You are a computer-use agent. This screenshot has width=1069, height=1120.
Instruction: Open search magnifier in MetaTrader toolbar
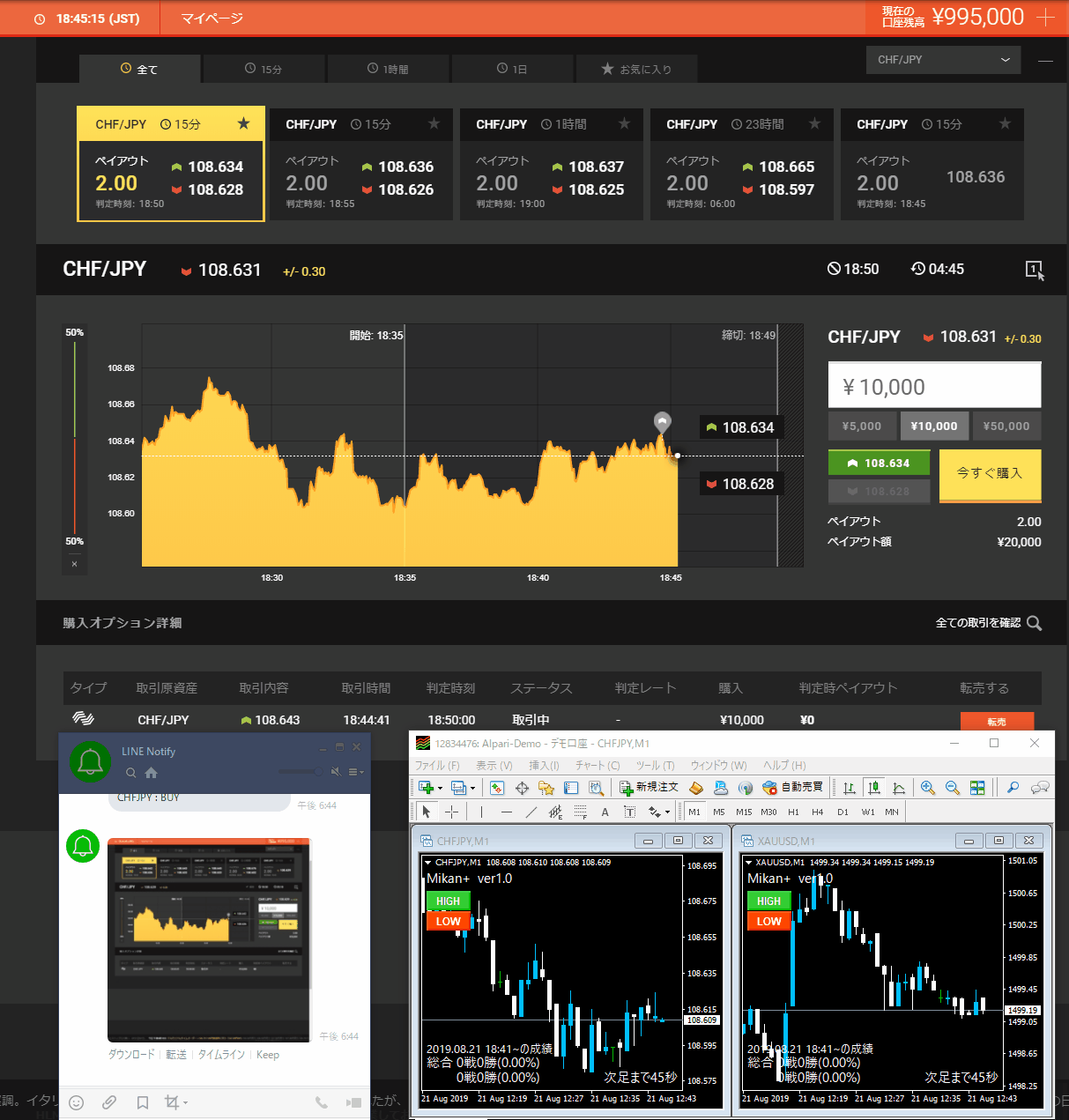[x=1013, y=788]
